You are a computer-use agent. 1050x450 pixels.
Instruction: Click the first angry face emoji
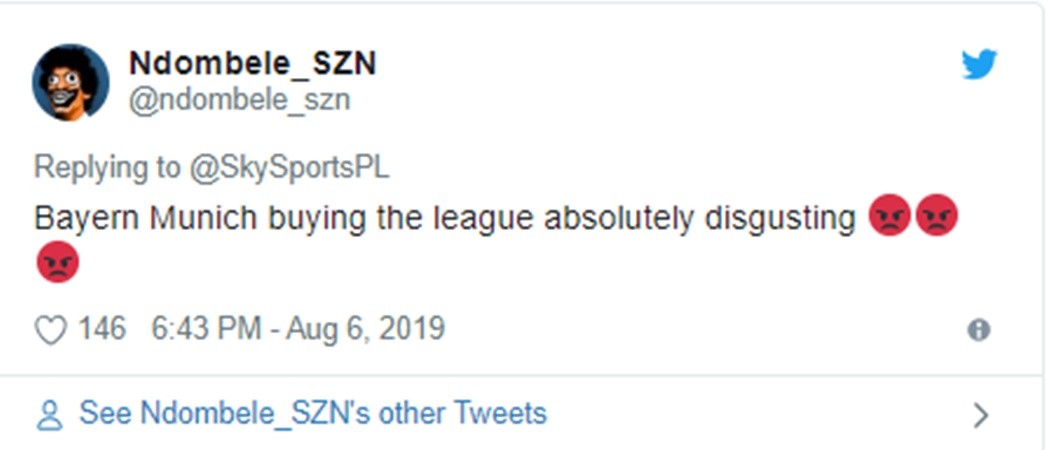pos(889,216)
